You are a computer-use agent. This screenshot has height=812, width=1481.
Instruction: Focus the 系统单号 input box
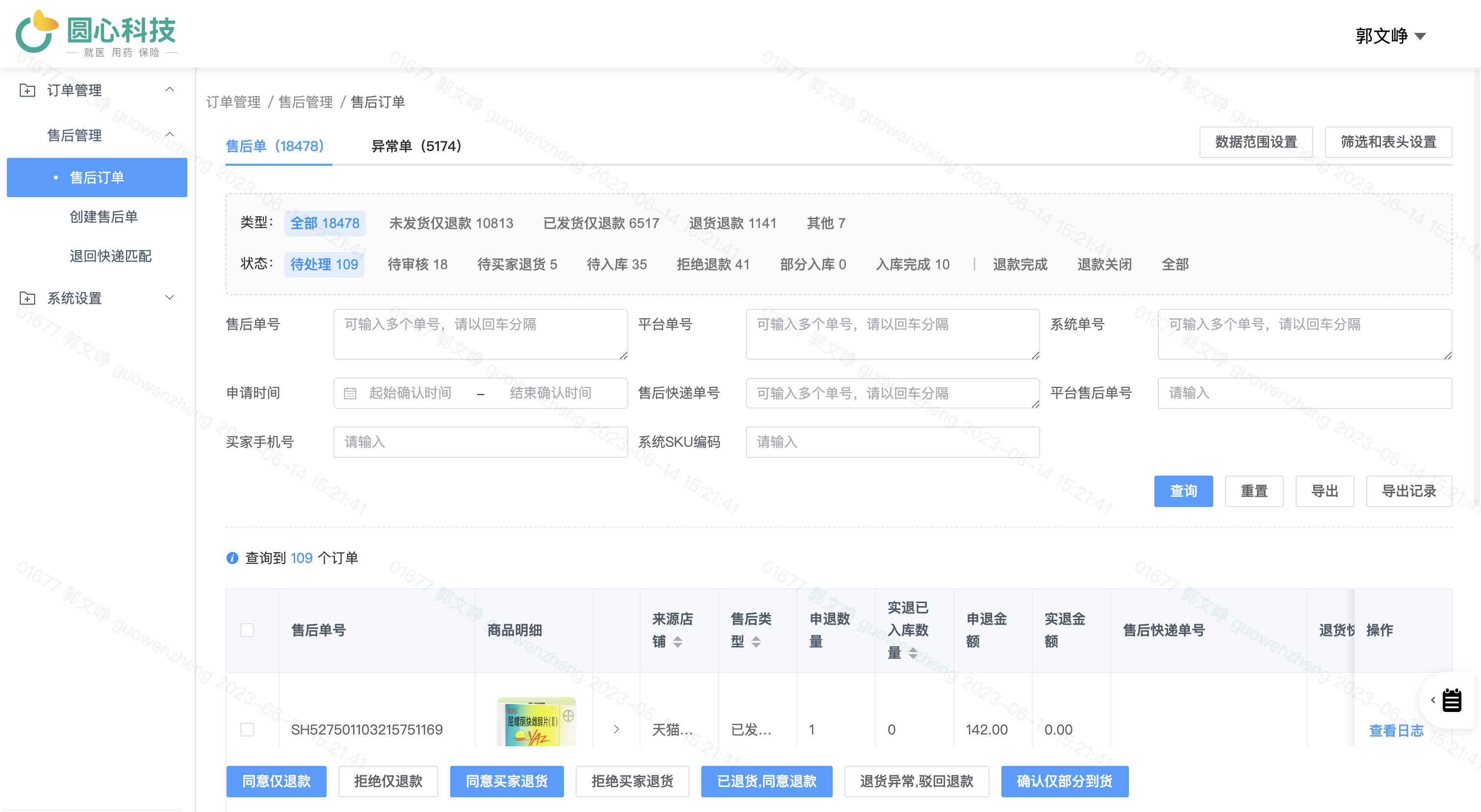coord(1305,334)
